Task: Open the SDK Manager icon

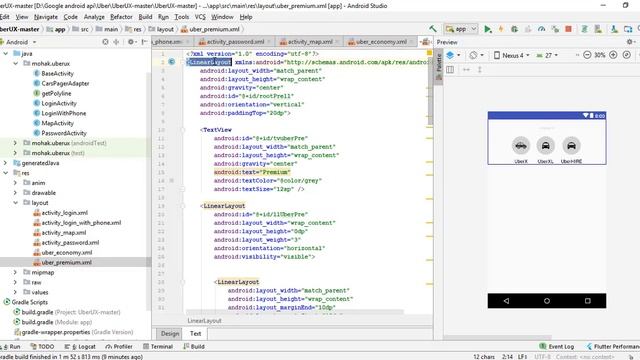Action: (x=614, y=29)
